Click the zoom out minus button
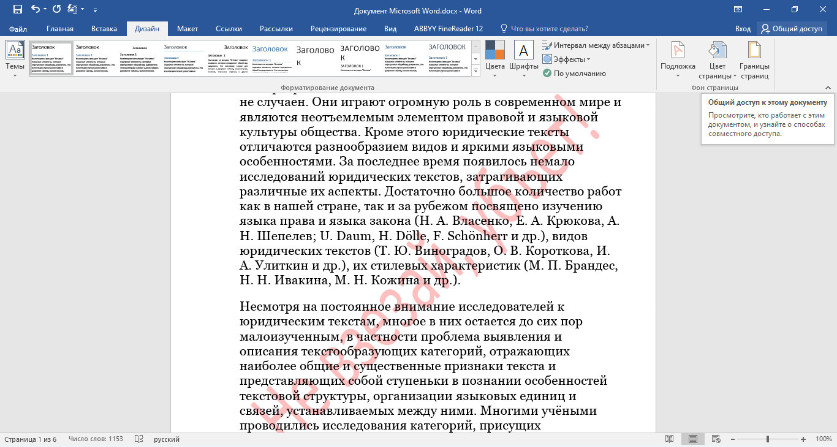Screen dimensions: 837x447 [733, 439]
